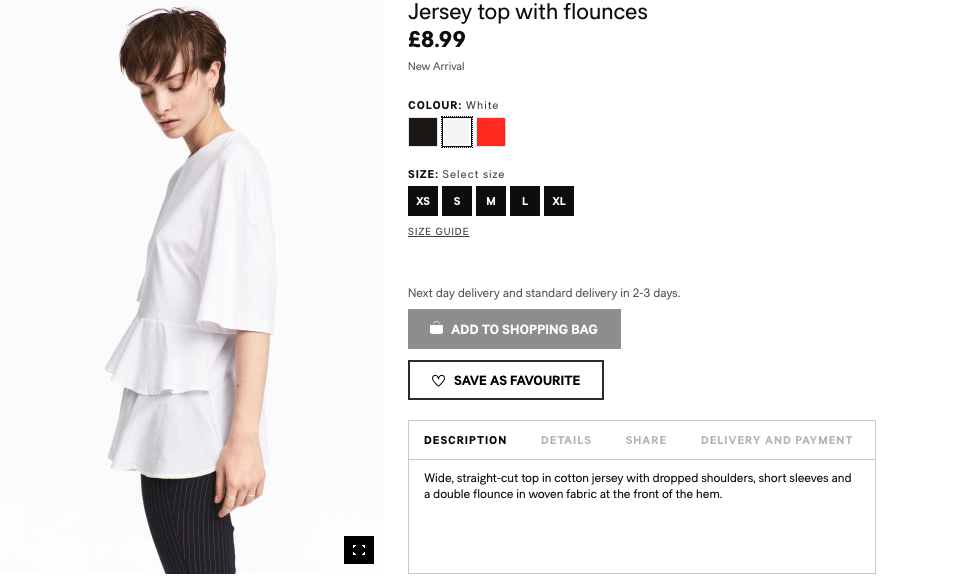Switch to the SHARE tab
Viewport: 971px width, 578px height.
[645, 440]
